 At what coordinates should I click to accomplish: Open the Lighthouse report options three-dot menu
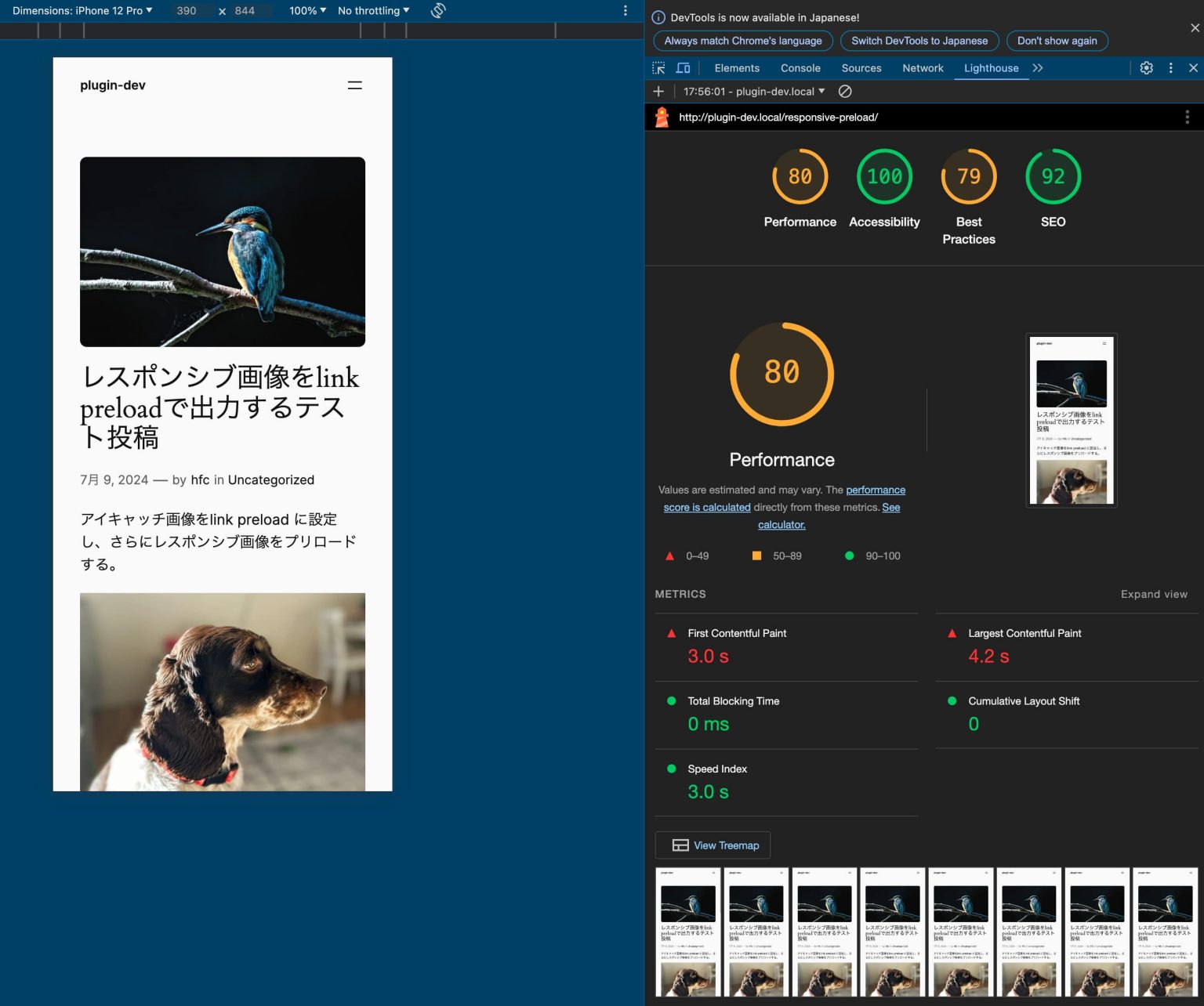pos(1187,117)
